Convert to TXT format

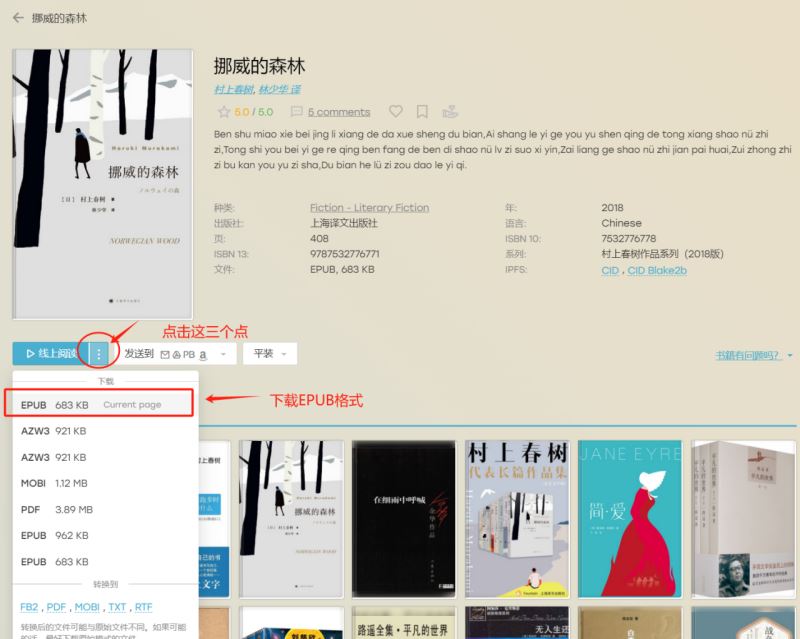tap(117, 607)
